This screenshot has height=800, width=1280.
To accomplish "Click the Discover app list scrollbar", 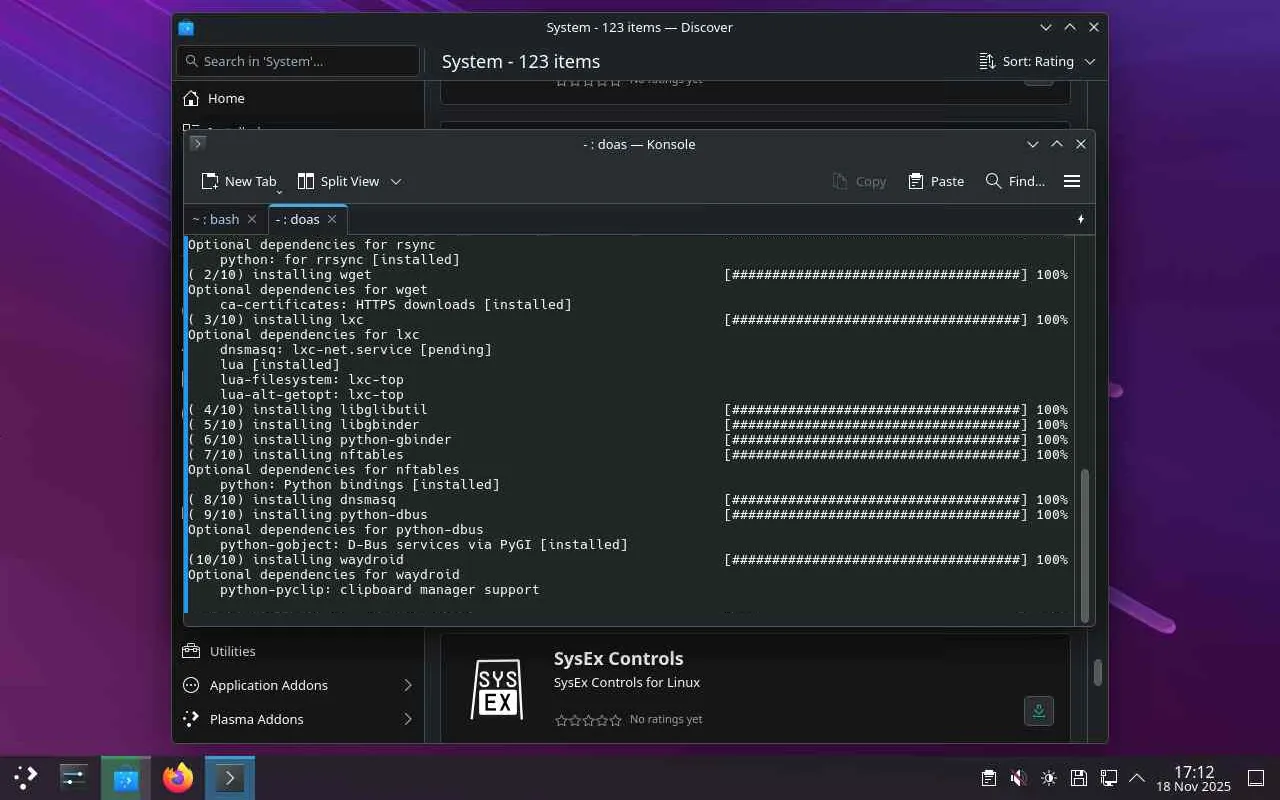I will click(x=1097, y=672).
